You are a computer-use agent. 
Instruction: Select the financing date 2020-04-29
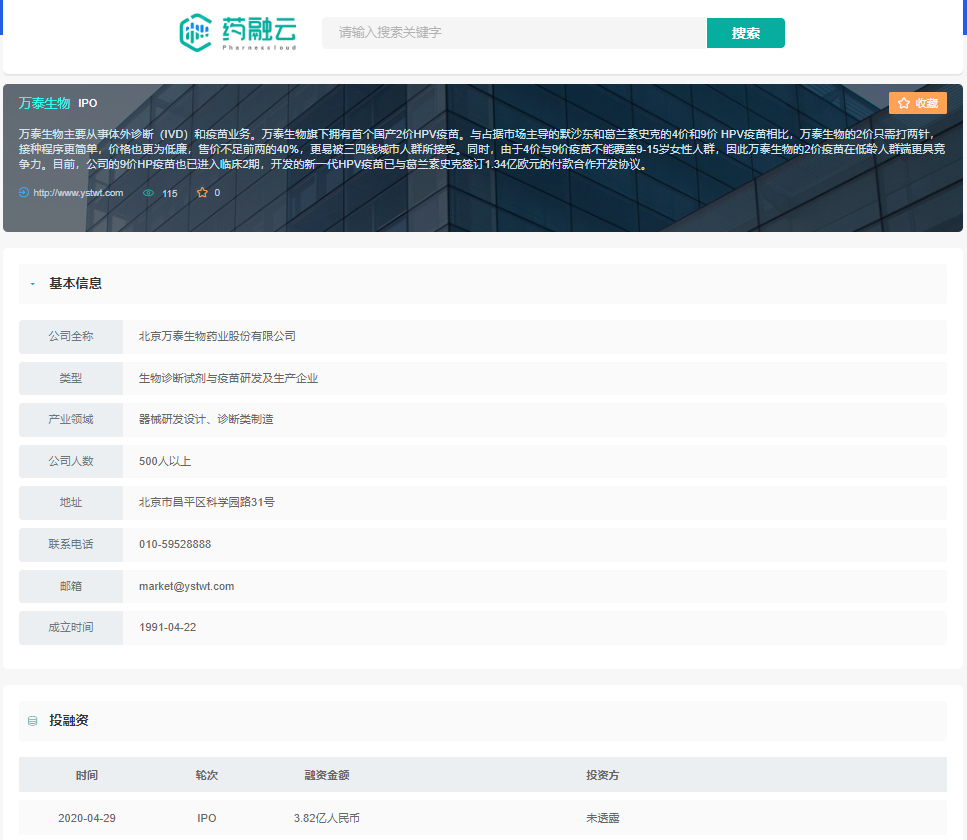click(x=87, y=818)
